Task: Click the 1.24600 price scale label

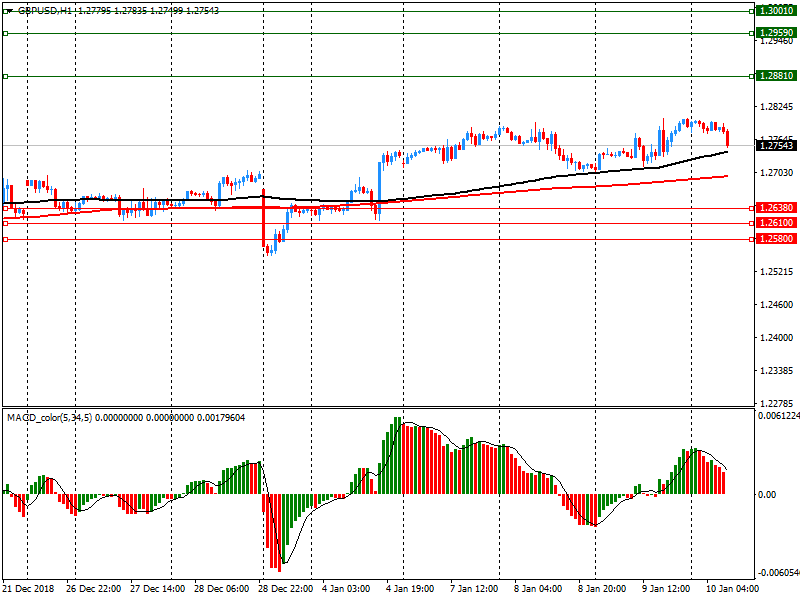Action: [776, 305]
